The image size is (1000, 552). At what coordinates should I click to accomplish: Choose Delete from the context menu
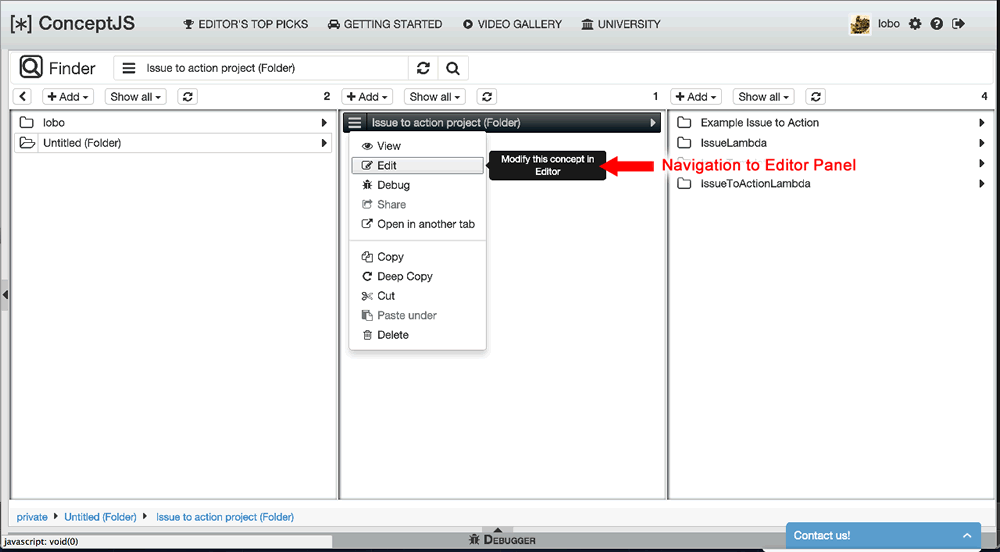click(x=417, y=335)
